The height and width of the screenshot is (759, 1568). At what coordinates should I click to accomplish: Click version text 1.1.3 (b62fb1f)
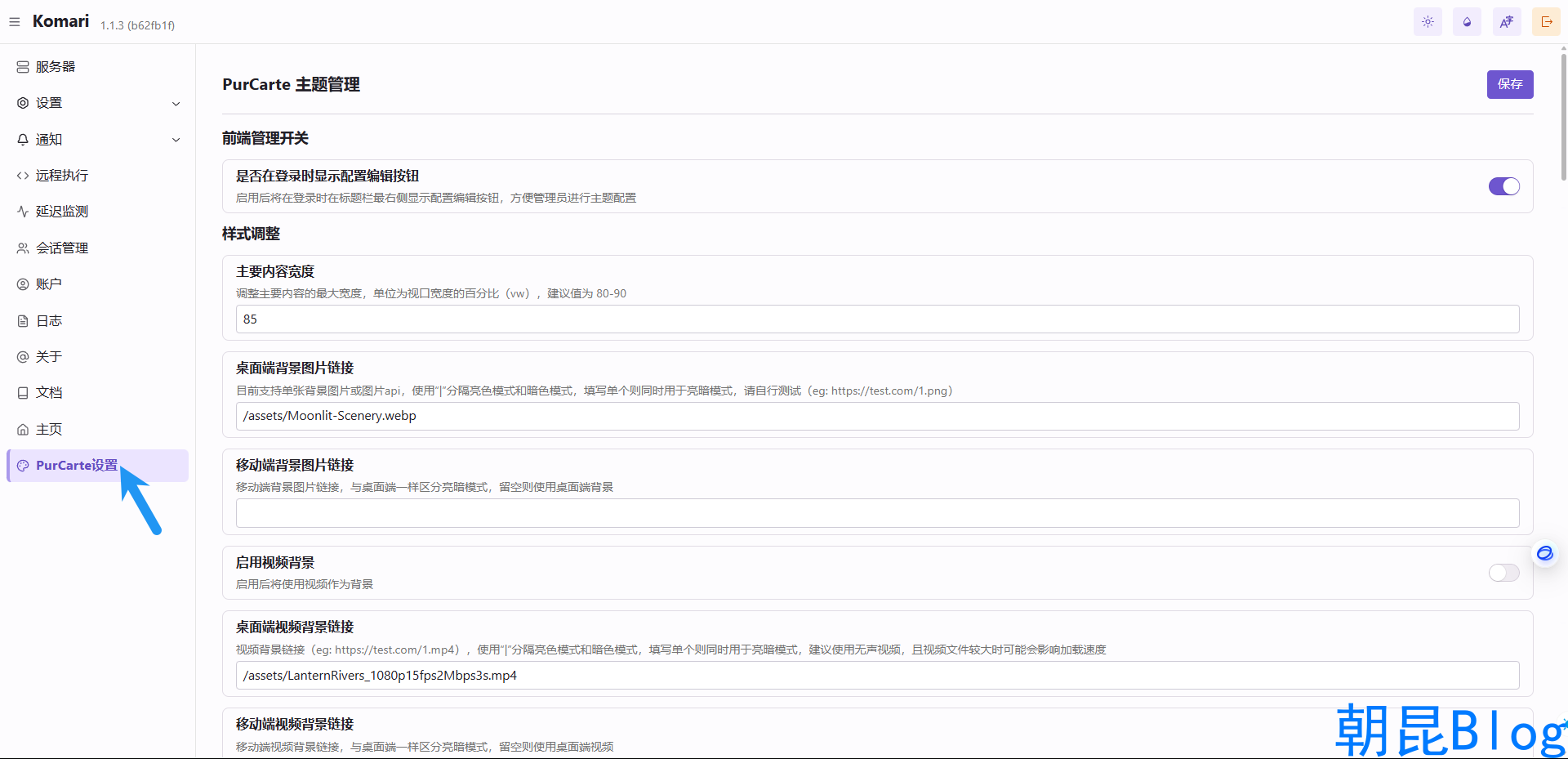(x=137, y=25)
